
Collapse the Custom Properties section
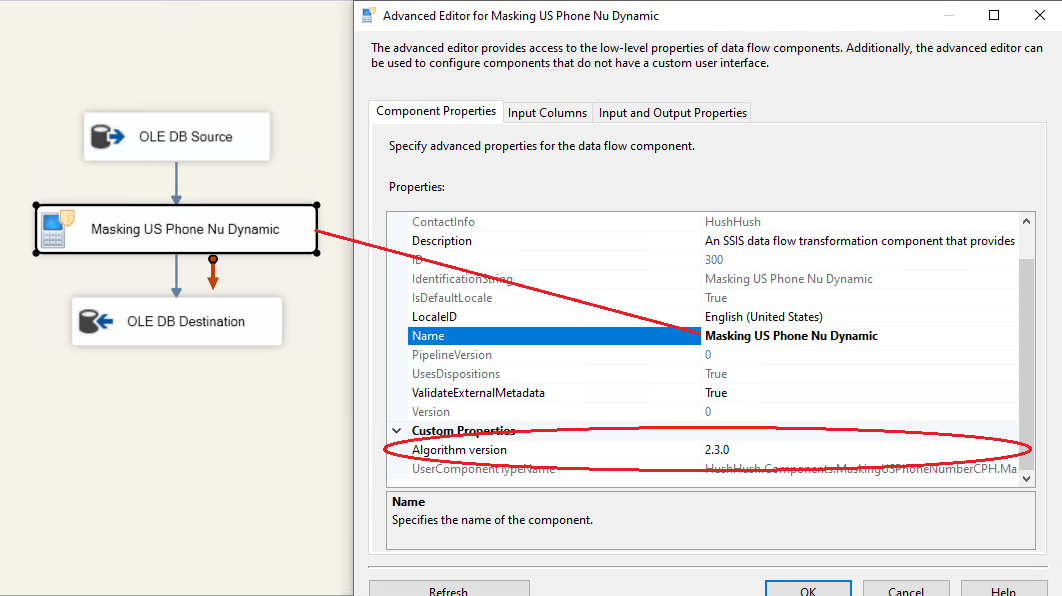tap(396, 431)
